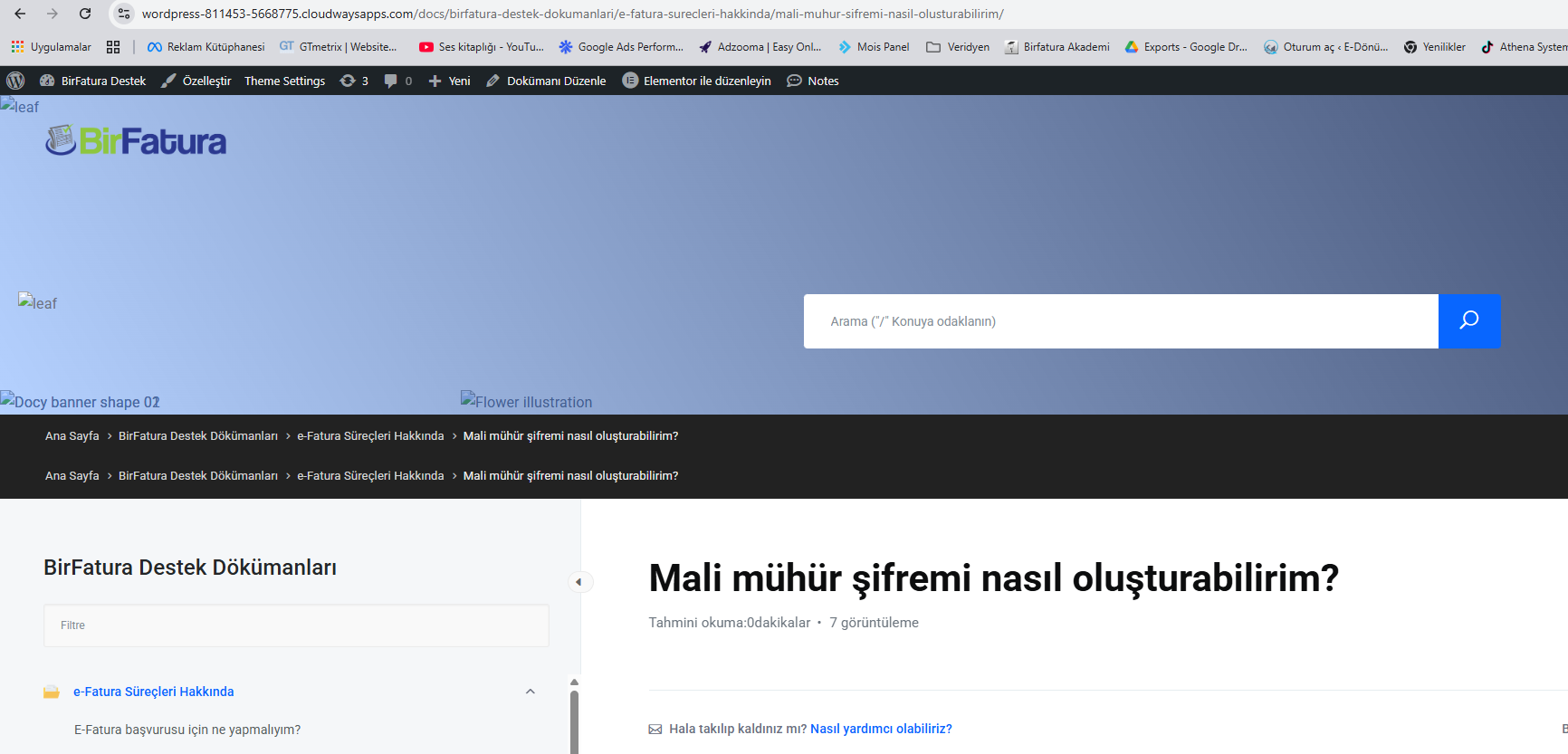Open Birfatura Akademi bookmark
Viewport: 1568px width, 754px height.
(1056, 47)
